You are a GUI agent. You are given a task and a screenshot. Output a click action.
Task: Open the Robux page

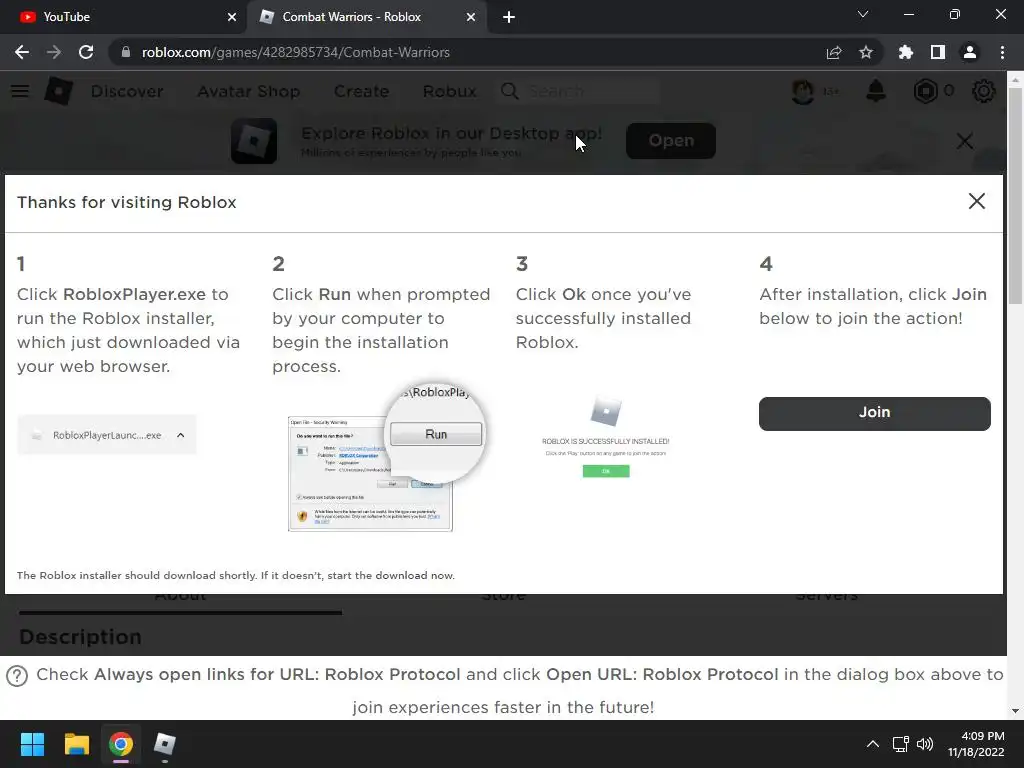[450, 91]
